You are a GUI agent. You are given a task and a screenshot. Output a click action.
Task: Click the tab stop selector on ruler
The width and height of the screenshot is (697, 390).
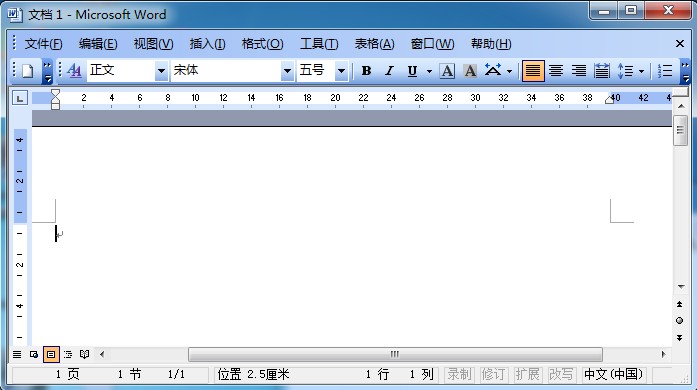(x=20, y=98)
